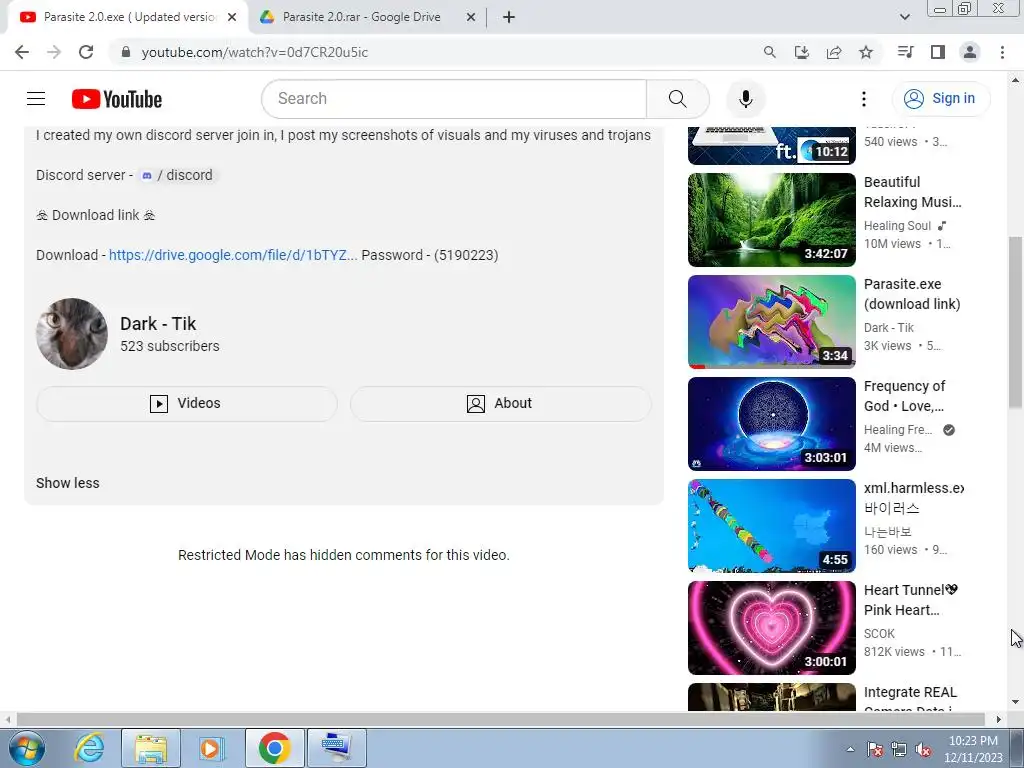This screenshot has height=768, width=1024.
Task: Bookmark this page with the star icon
Action: (866, 52)
